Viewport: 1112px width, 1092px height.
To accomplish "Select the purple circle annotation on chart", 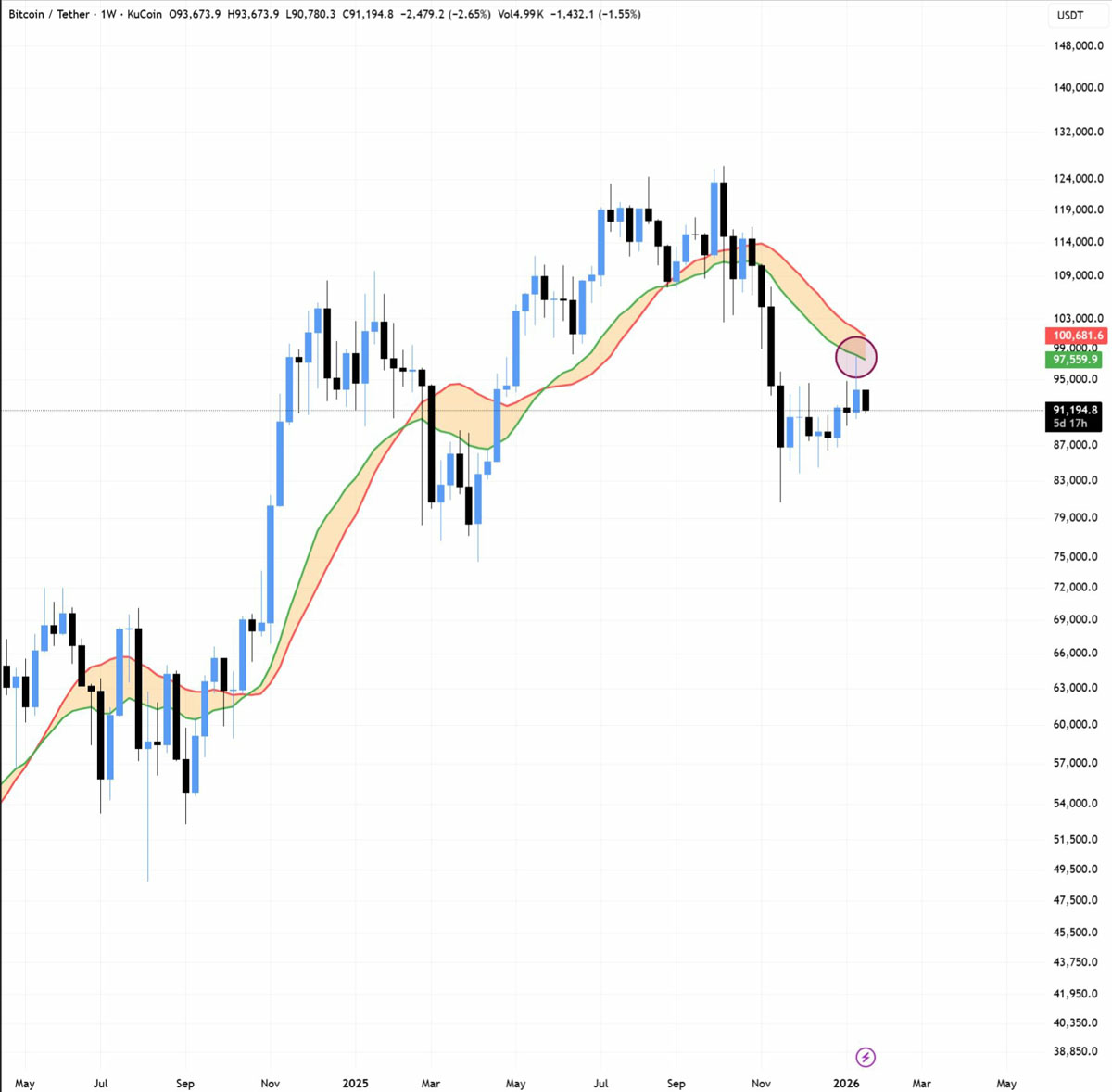I will pos(855,358).
